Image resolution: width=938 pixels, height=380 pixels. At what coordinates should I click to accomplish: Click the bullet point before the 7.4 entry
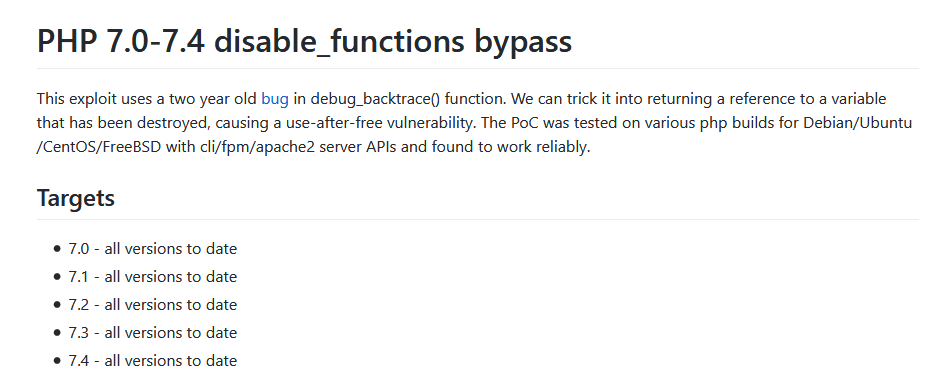click(57, 361)
